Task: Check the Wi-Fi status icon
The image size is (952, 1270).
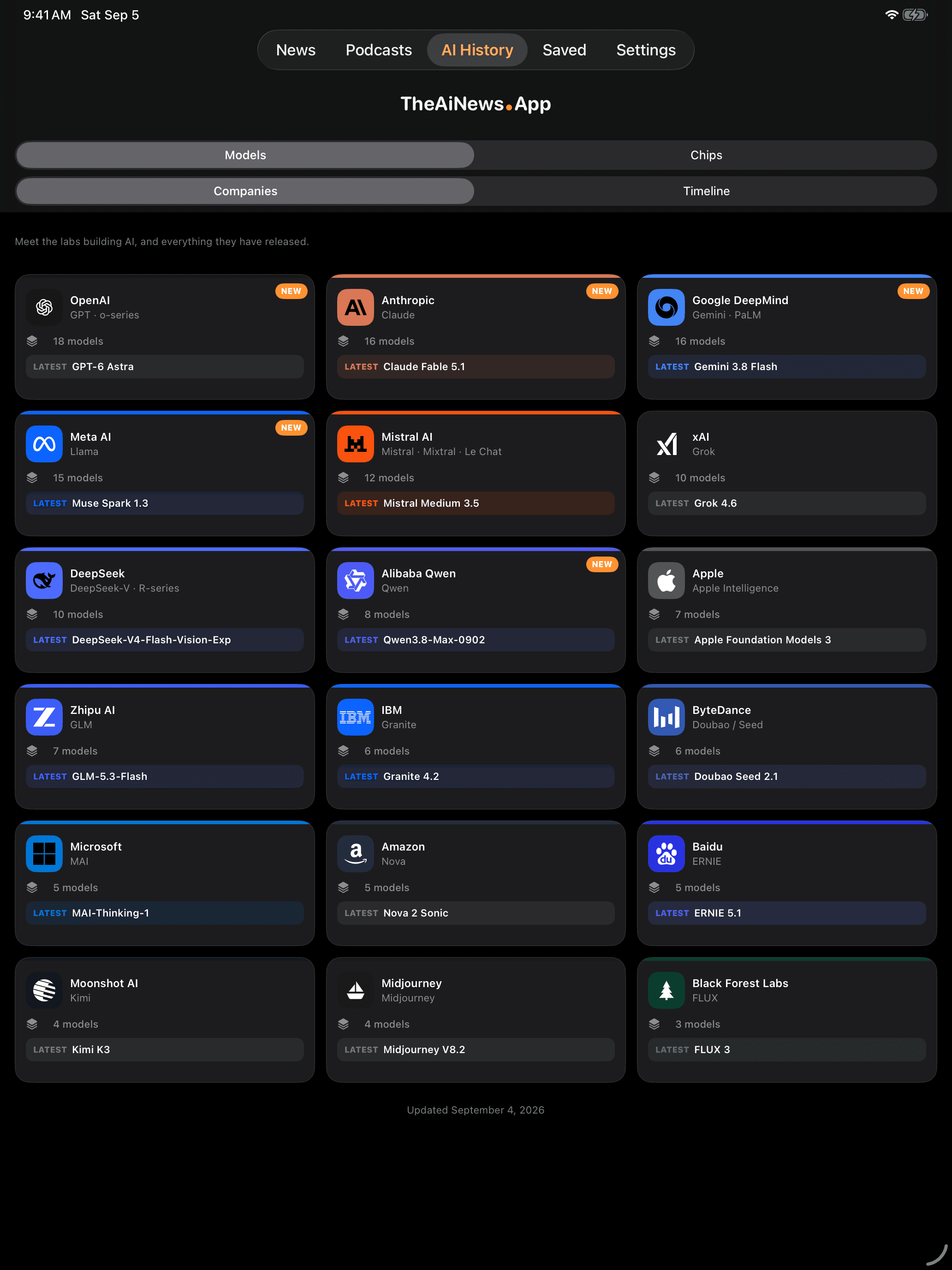Action: [x=891, y=15]
